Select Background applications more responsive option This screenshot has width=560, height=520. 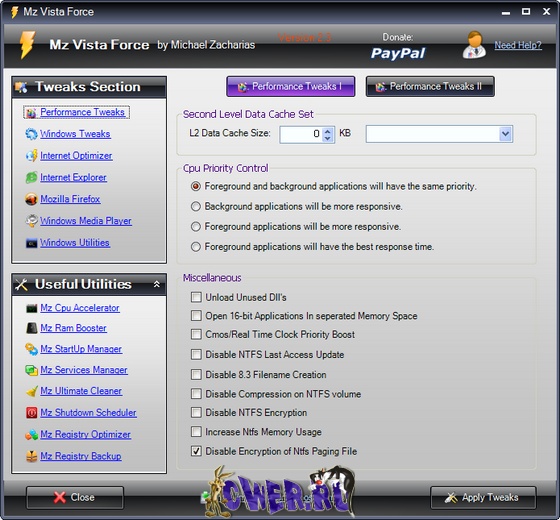click(x=196, y=206)
